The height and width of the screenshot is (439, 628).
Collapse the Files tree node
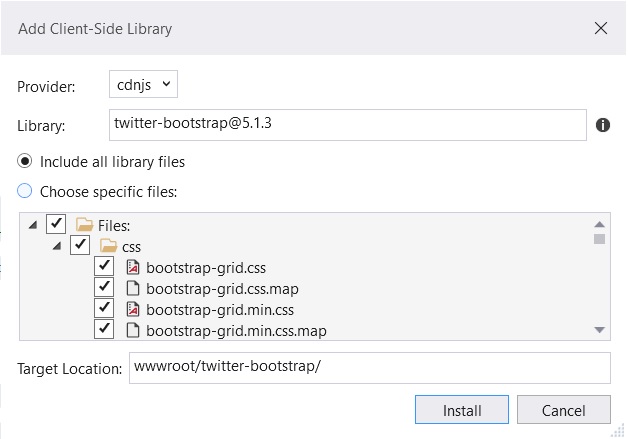click(x=33, y=225)
